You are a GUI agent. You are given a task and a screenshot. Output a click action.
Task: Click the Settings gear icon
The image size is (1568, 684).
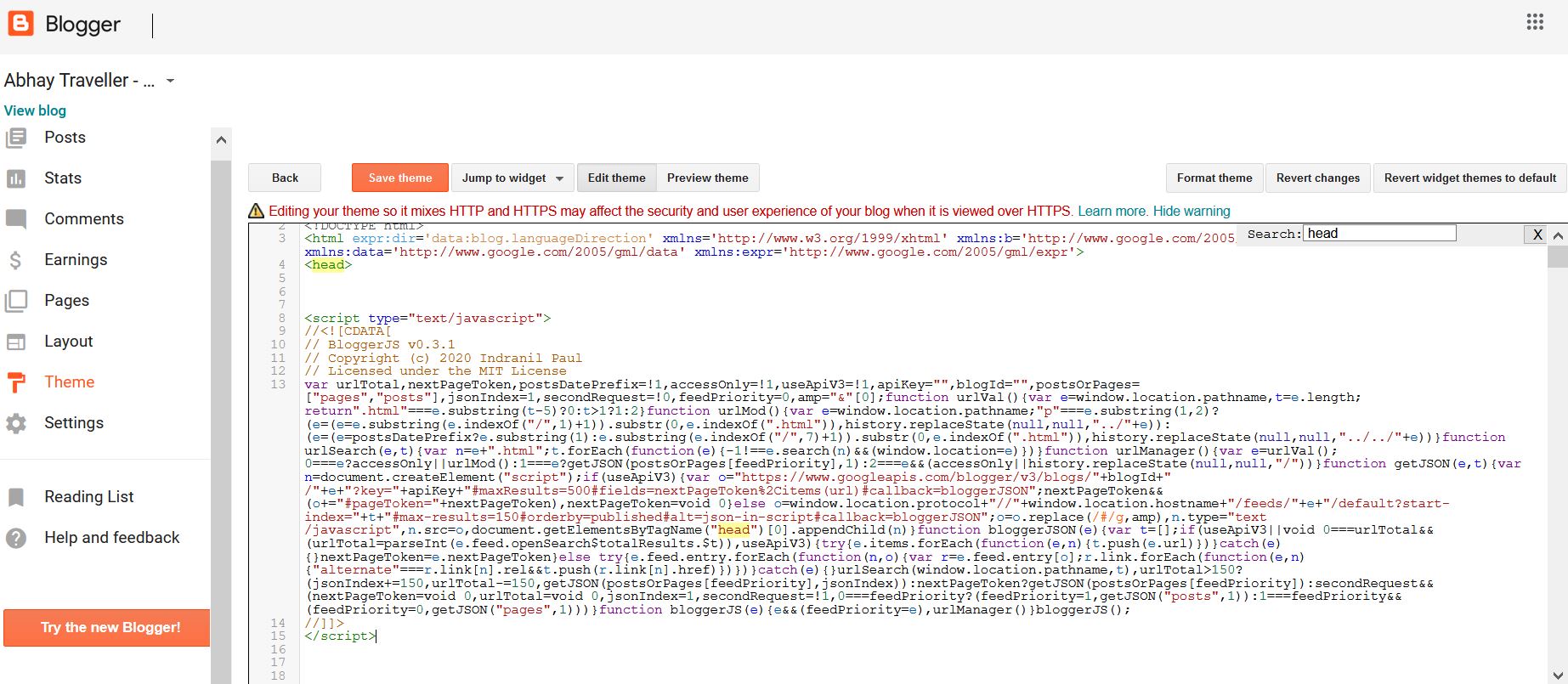pyautogui.click(x=16, y=423)
